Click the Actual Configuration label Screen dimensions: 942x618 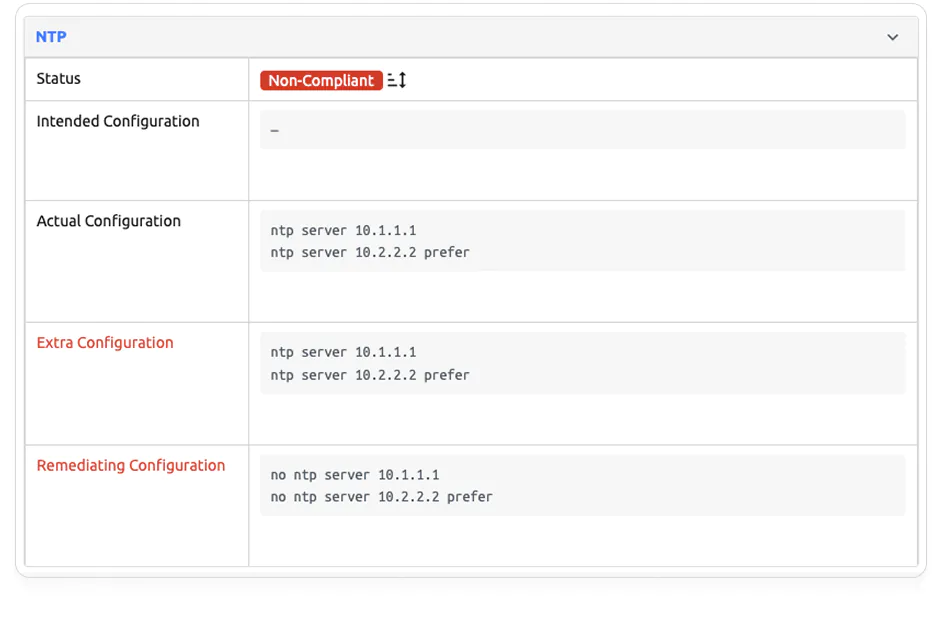coord(109,222)
